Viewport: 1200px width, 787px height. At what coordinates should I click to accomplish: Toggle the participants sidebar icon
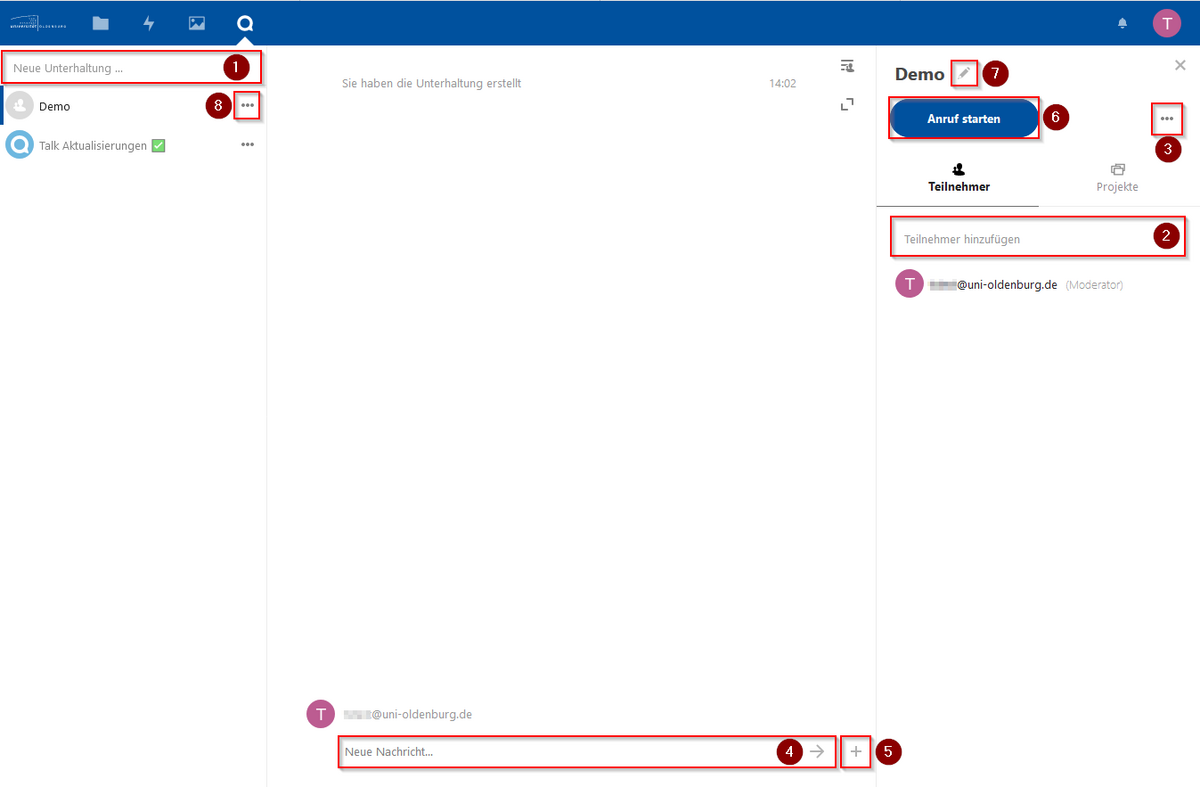coord(848,66)
